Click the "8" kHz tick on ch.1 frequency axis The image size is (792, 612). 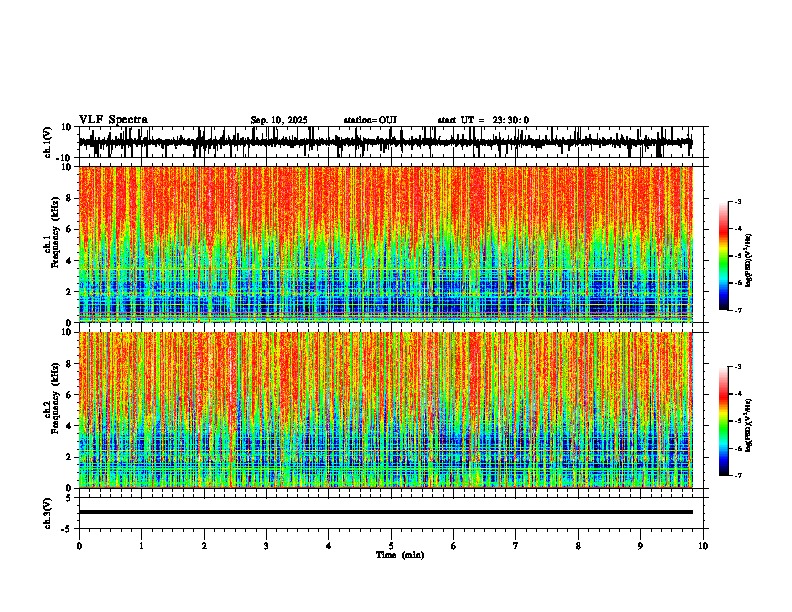click(70, 198)
